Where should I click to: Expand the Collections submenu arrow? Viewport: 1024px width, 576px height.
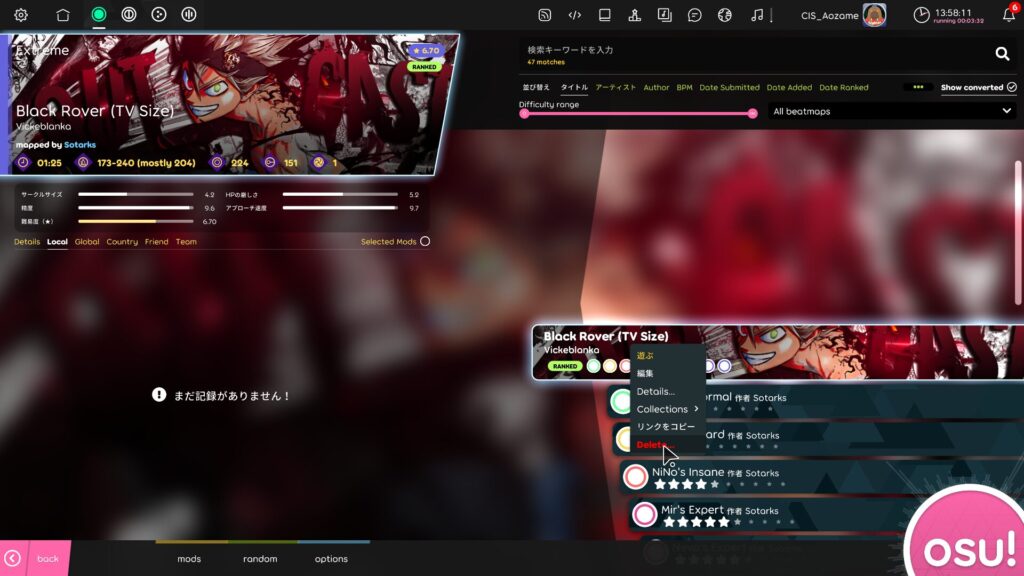pyautogui.click(x=696, y=409)
